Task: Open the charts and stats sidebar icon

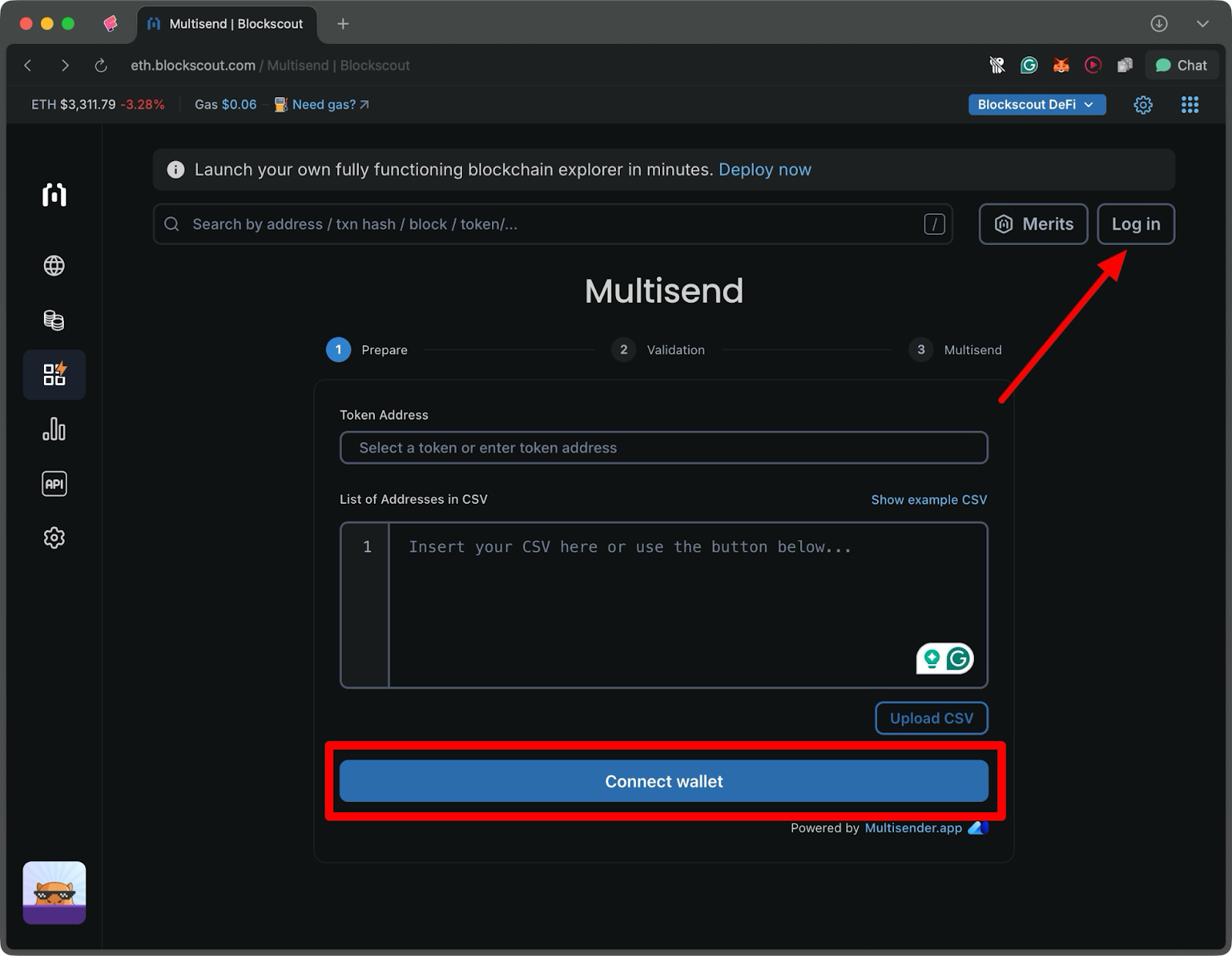Action: coord(54,430)
